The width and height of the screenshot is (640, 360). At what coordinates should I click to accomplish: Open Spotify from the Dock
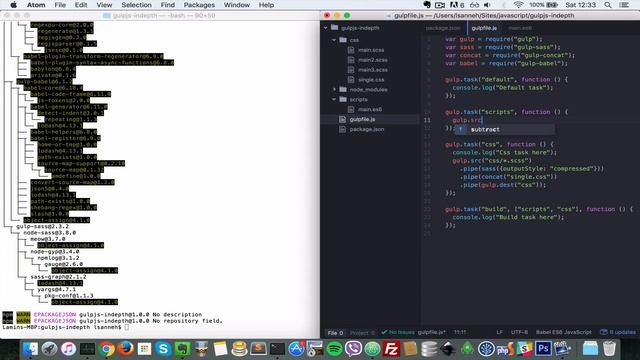tap(334, 349)
